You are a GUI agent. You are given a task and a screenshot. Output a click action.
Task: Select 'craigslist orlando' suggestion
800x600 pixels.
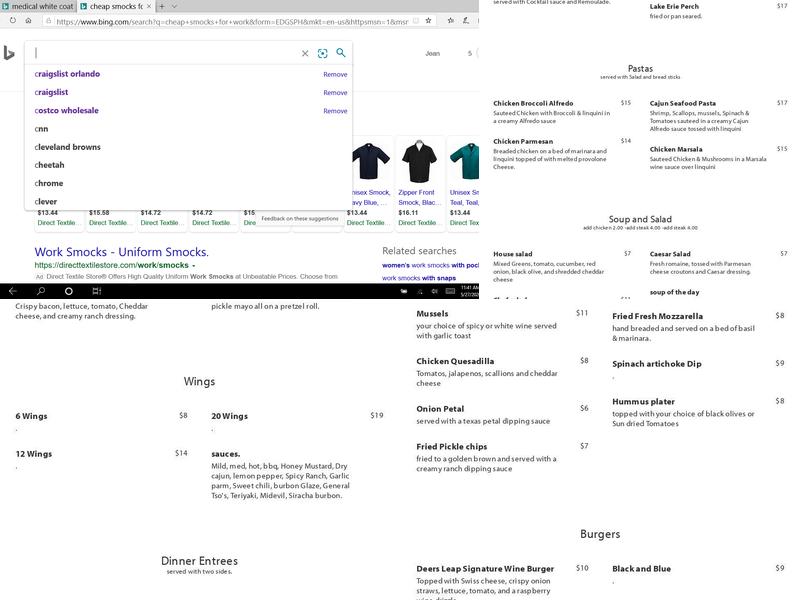pyautogui.click(x=67, y=74)
